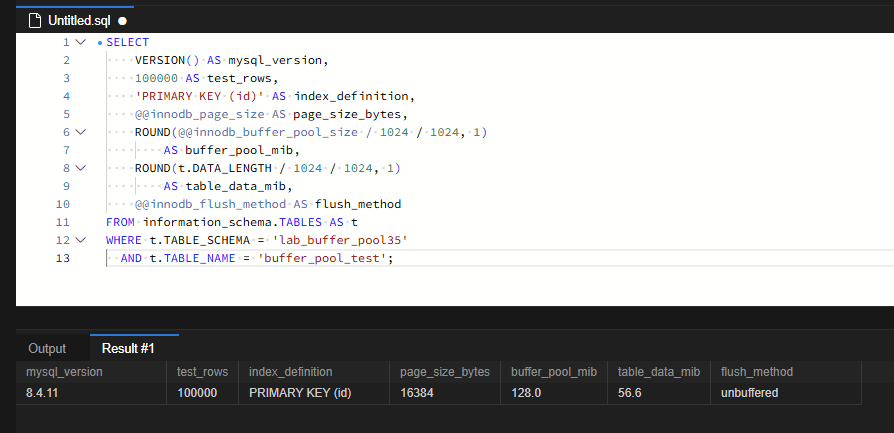894x433 pixels.
Task: Collapse the WHERE block at line 12
Action: (80, 240)
